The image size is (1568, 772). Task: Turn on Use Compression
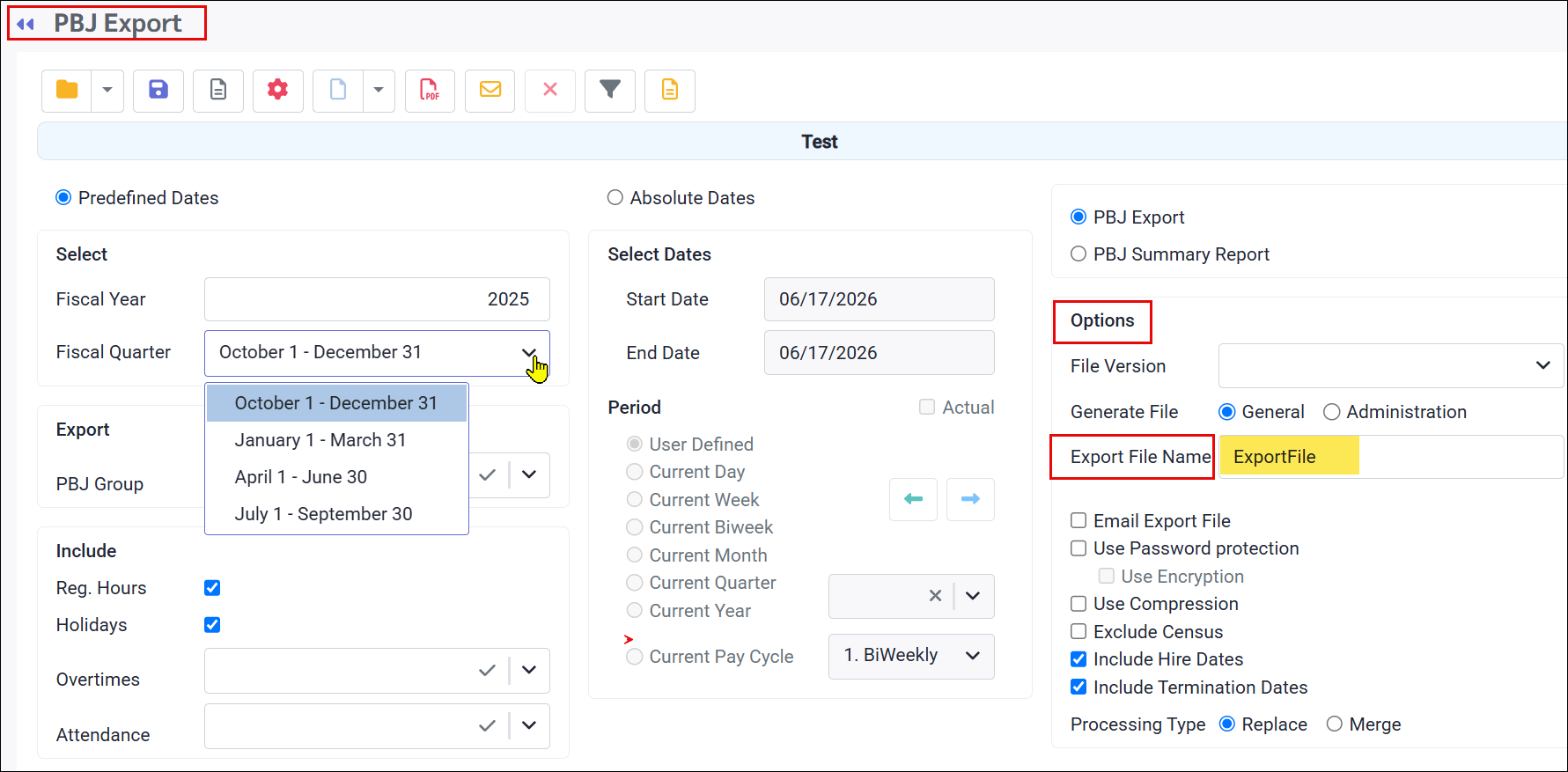[1078, 604]
